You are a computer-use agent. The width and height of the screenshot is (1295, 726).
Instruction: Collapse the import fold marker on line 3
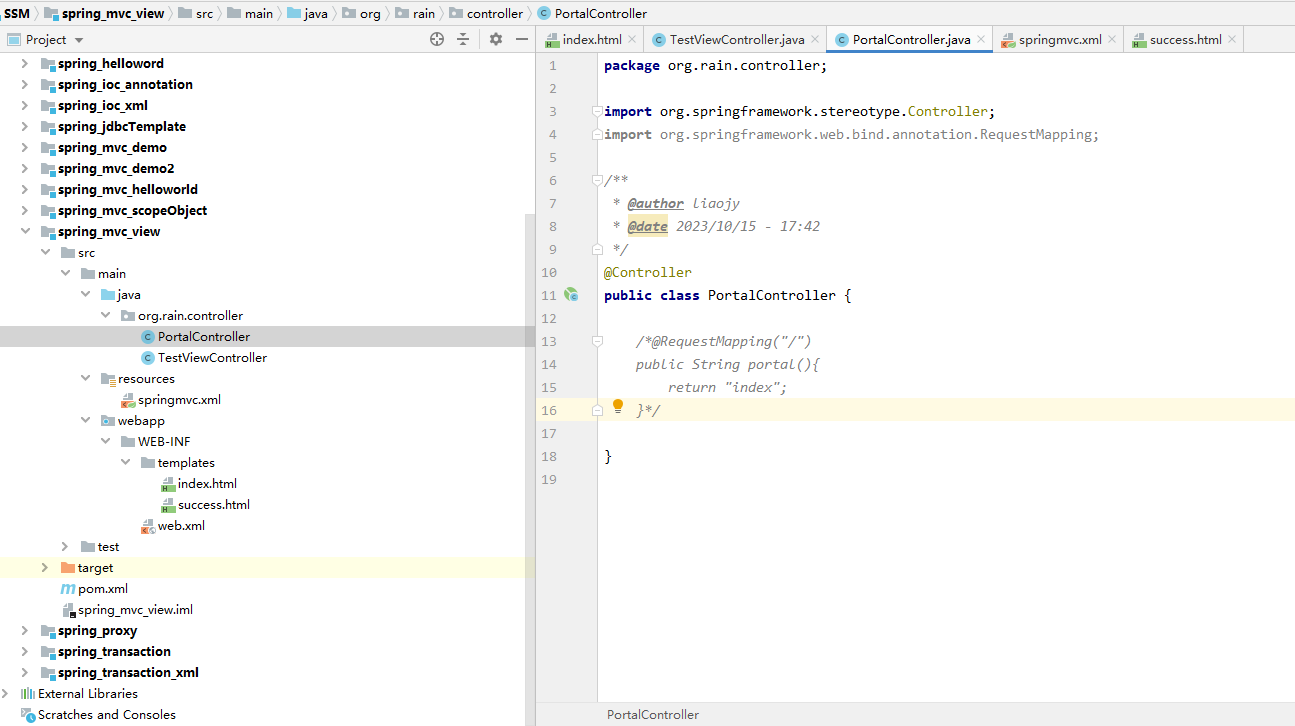597,111
